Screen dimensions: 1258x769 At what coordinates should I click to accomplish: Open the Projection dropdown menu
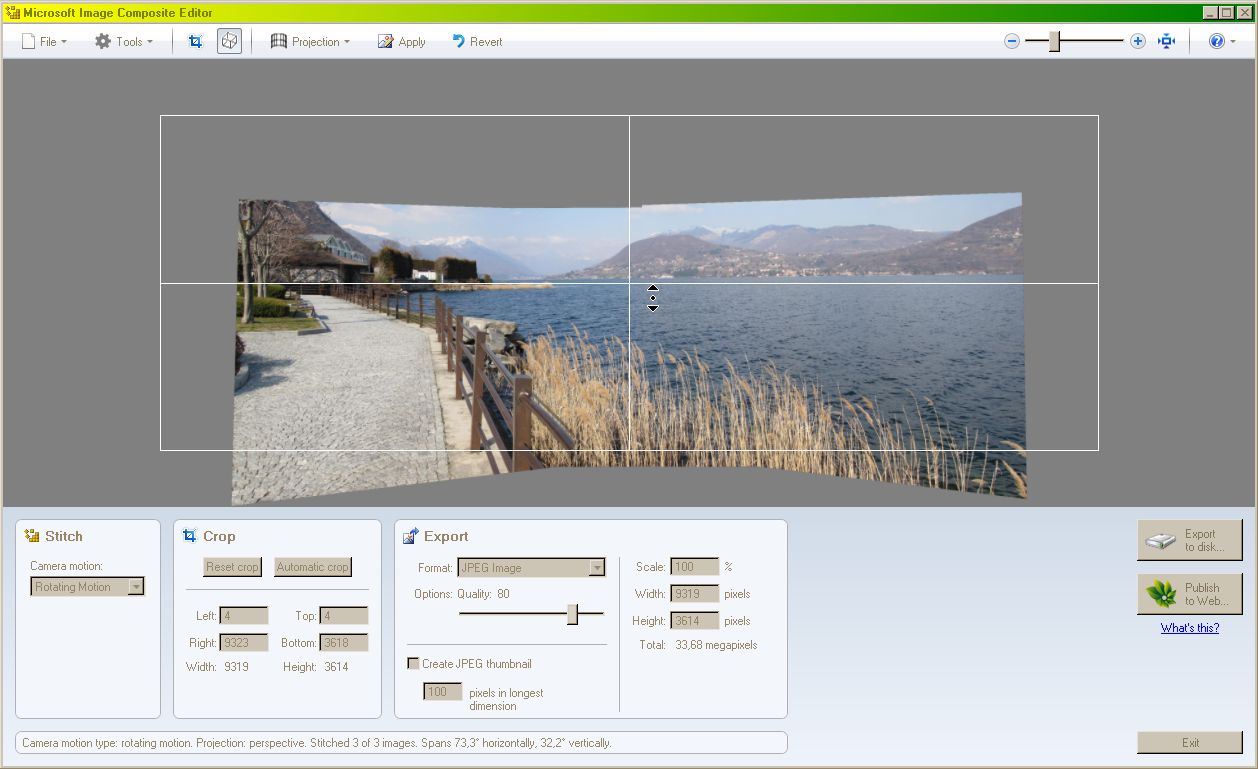310,41
